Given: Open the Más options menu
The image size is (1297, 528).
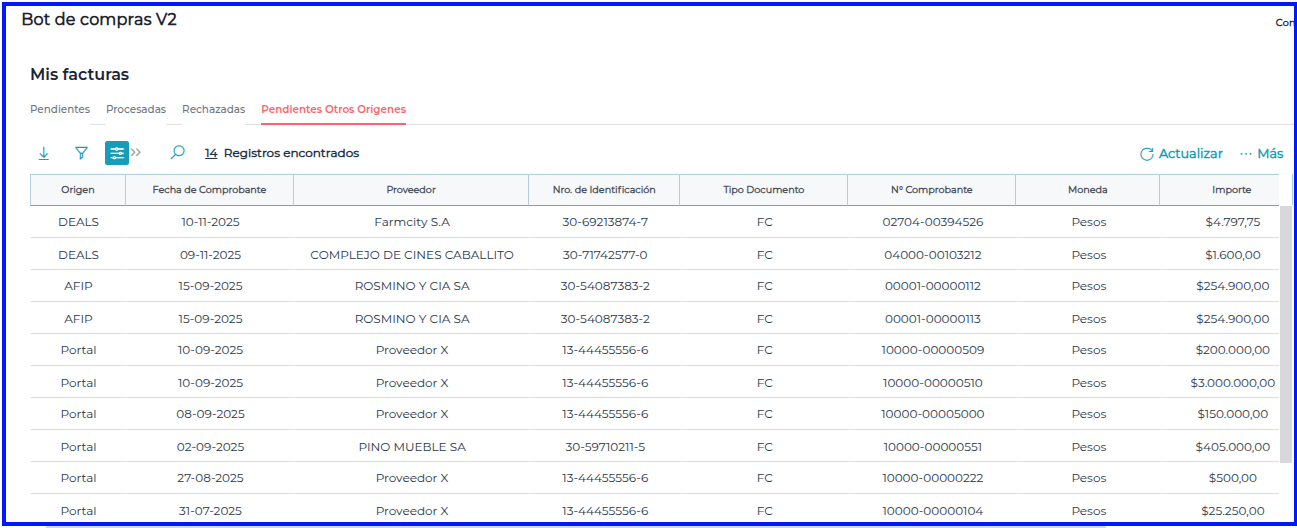Looking at the screenshot, I should coord(1261,154).
